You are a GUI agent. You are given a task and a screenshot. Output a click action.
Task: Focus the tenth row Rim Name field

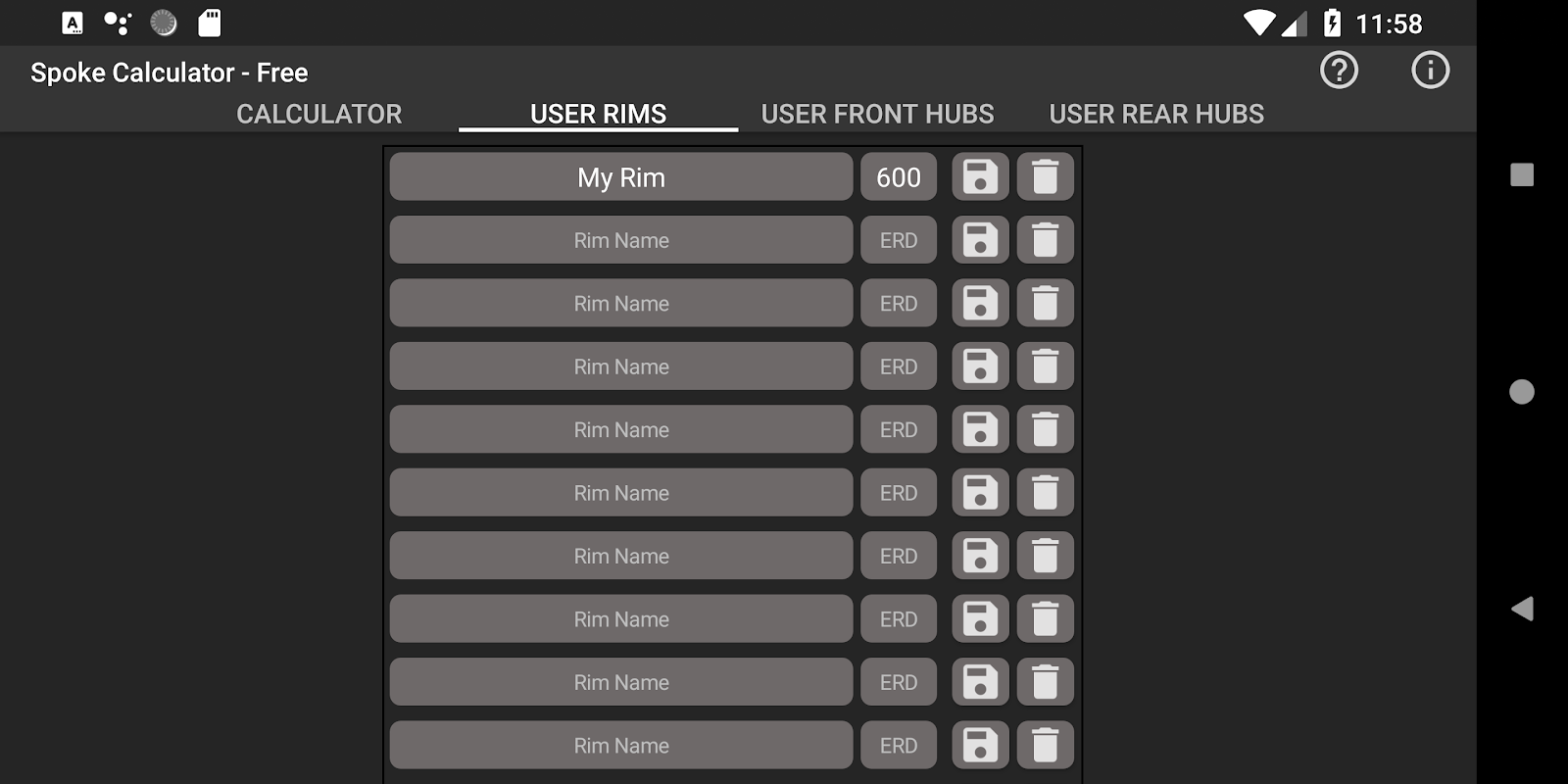[621, 746]
